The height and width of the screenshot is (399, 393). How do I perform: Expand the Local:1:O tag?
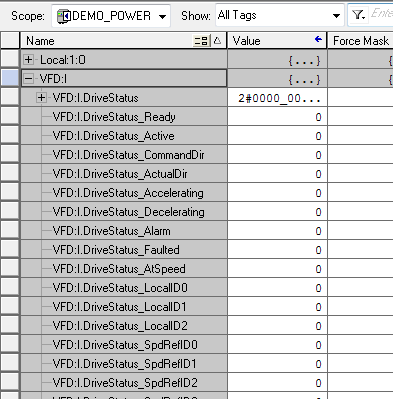point(29,60)
